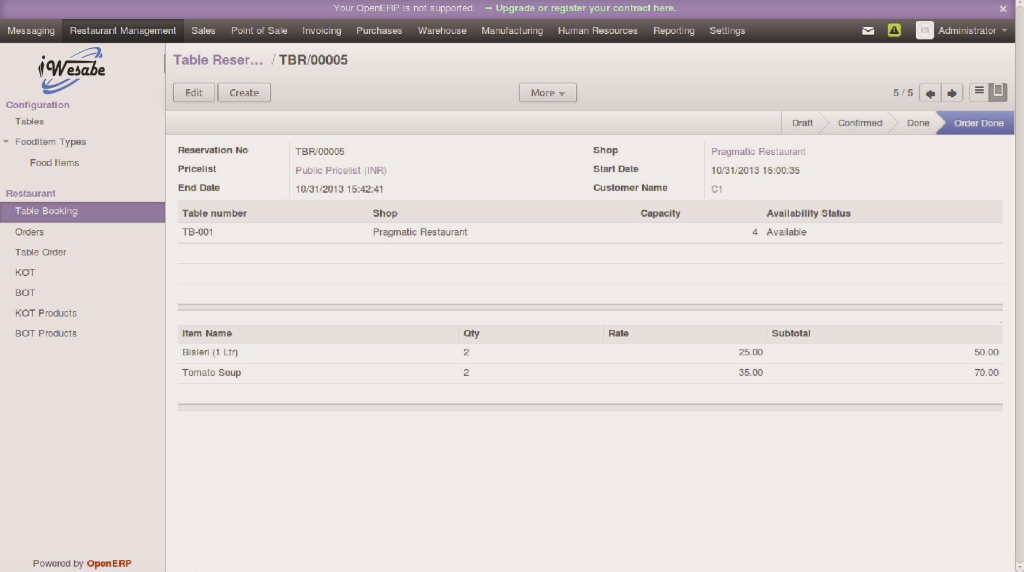
Task: Open the Warehouse menu
Action: click(x=442, y=31)
